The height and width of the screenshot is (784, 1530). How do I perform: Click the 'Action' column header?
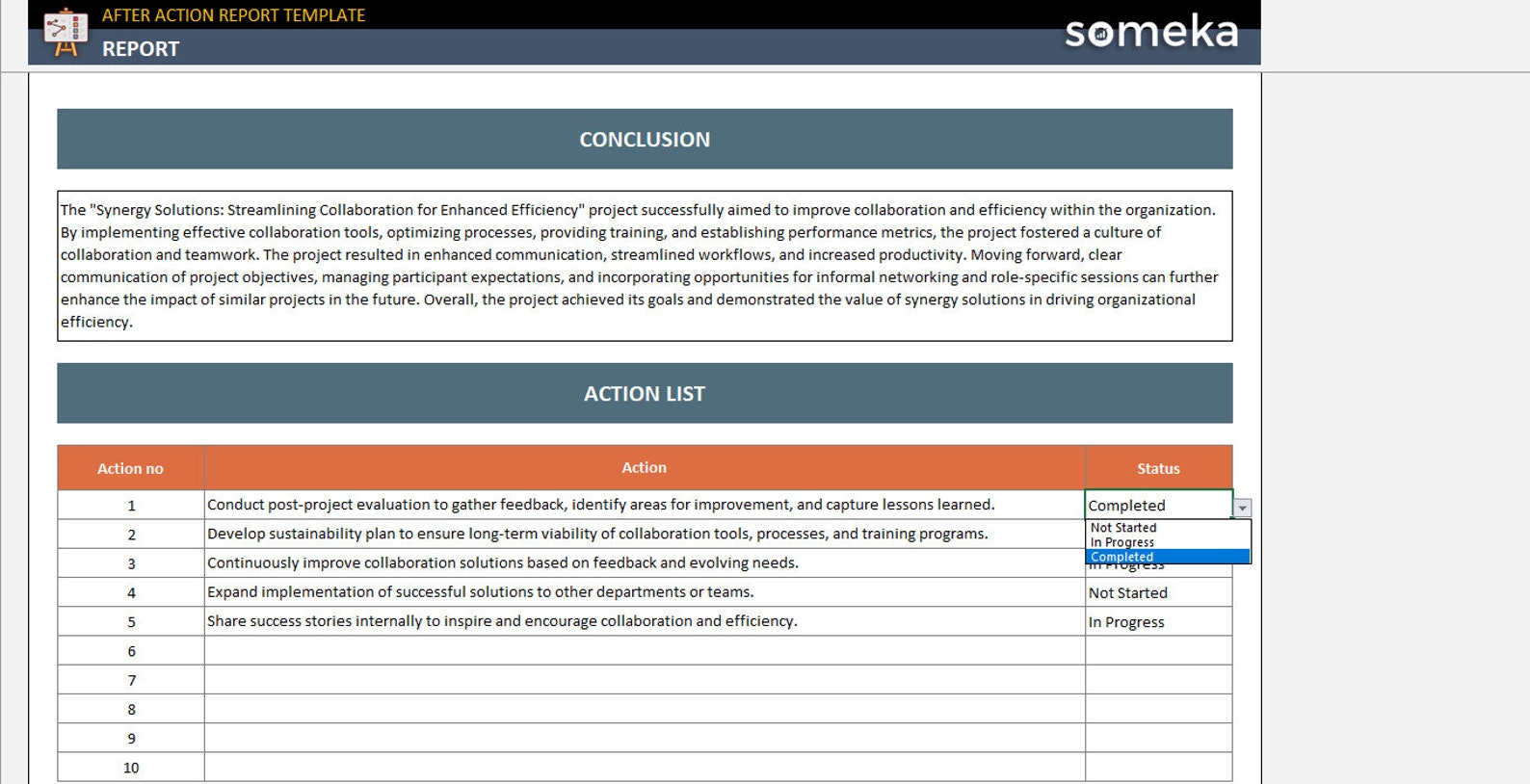pos(645,468)
